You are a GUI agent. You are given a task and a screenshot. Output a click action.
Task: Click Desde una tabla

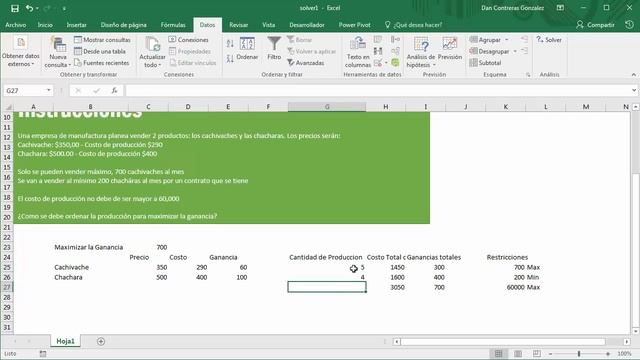100,51
